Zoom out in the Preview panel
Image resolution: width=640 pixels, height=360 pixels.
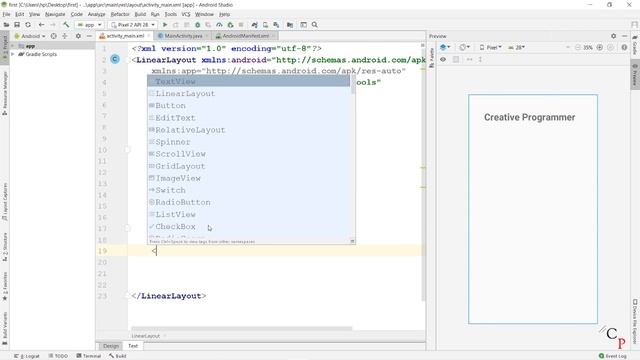tap(578, 47)
